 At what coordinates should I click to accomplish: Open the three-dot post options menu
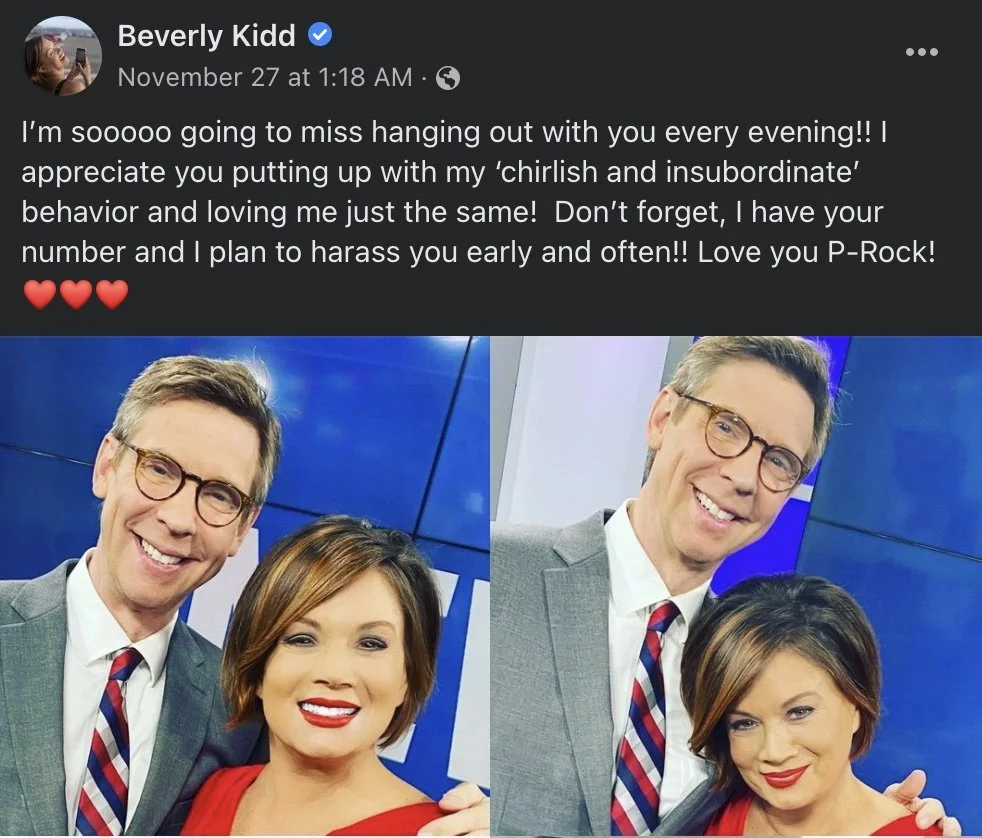click(922, 52)
